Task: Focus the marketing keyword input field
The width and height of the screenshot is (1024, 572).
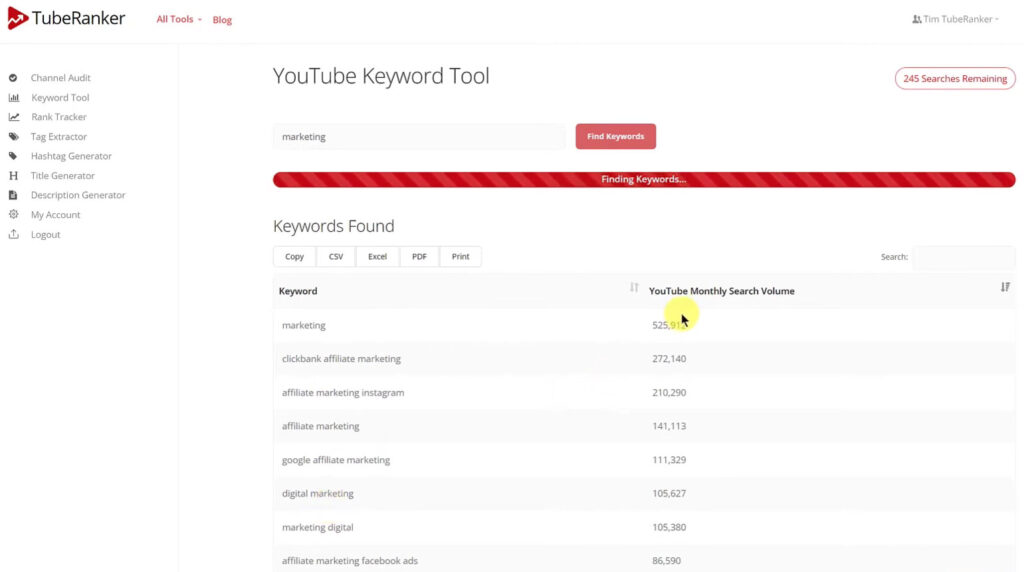Action: pyautogui.click(x=419, y=136)
